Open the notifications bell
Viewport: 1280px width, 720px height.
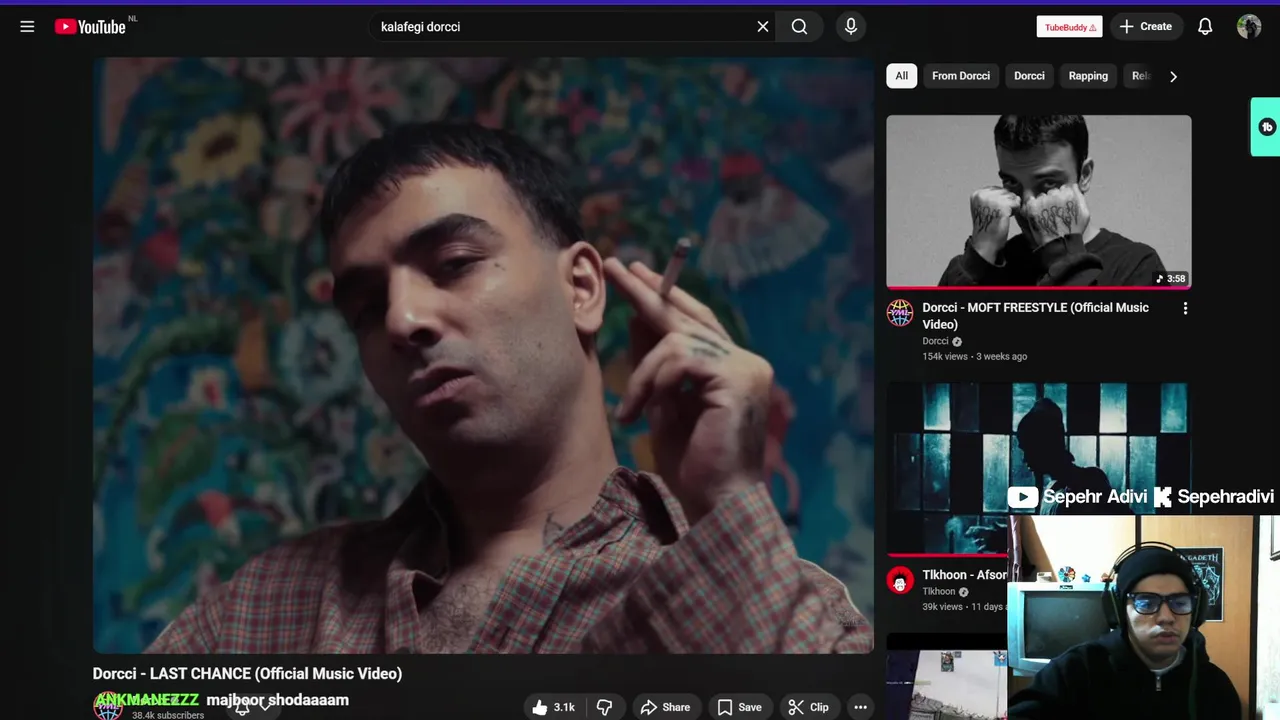coord(1205,27)
